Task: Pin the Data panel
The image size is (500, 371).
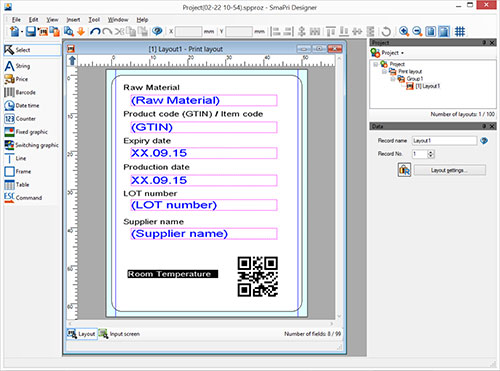Action: coord(484,126)
